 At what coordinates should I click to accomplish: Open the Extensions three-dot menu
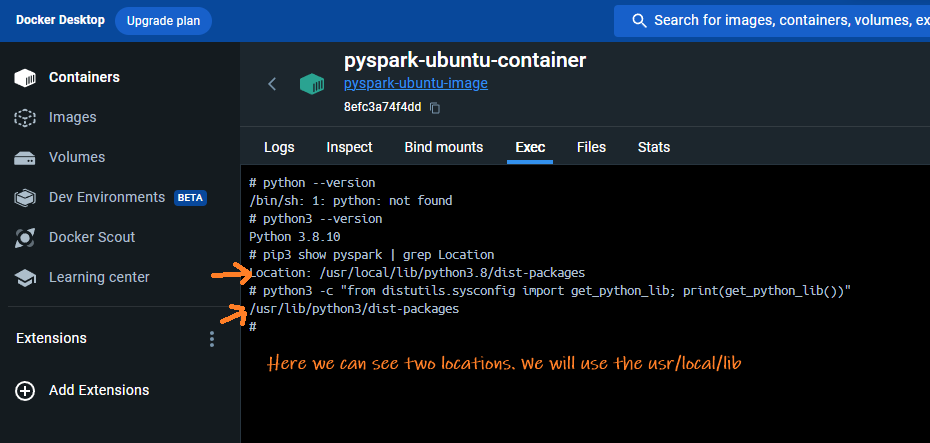click(x=212, y=339)
